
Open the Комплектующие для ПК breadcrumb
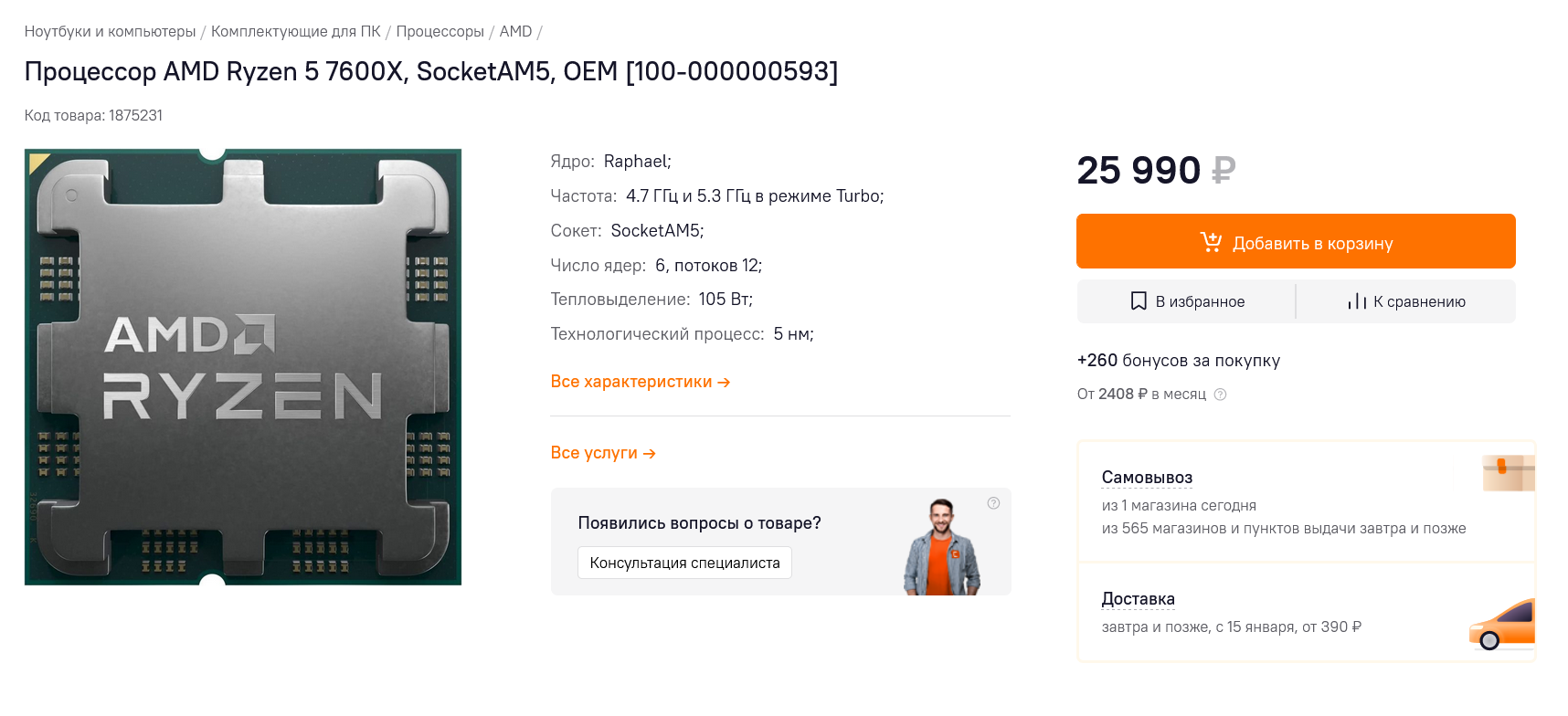tap(295, 32)
